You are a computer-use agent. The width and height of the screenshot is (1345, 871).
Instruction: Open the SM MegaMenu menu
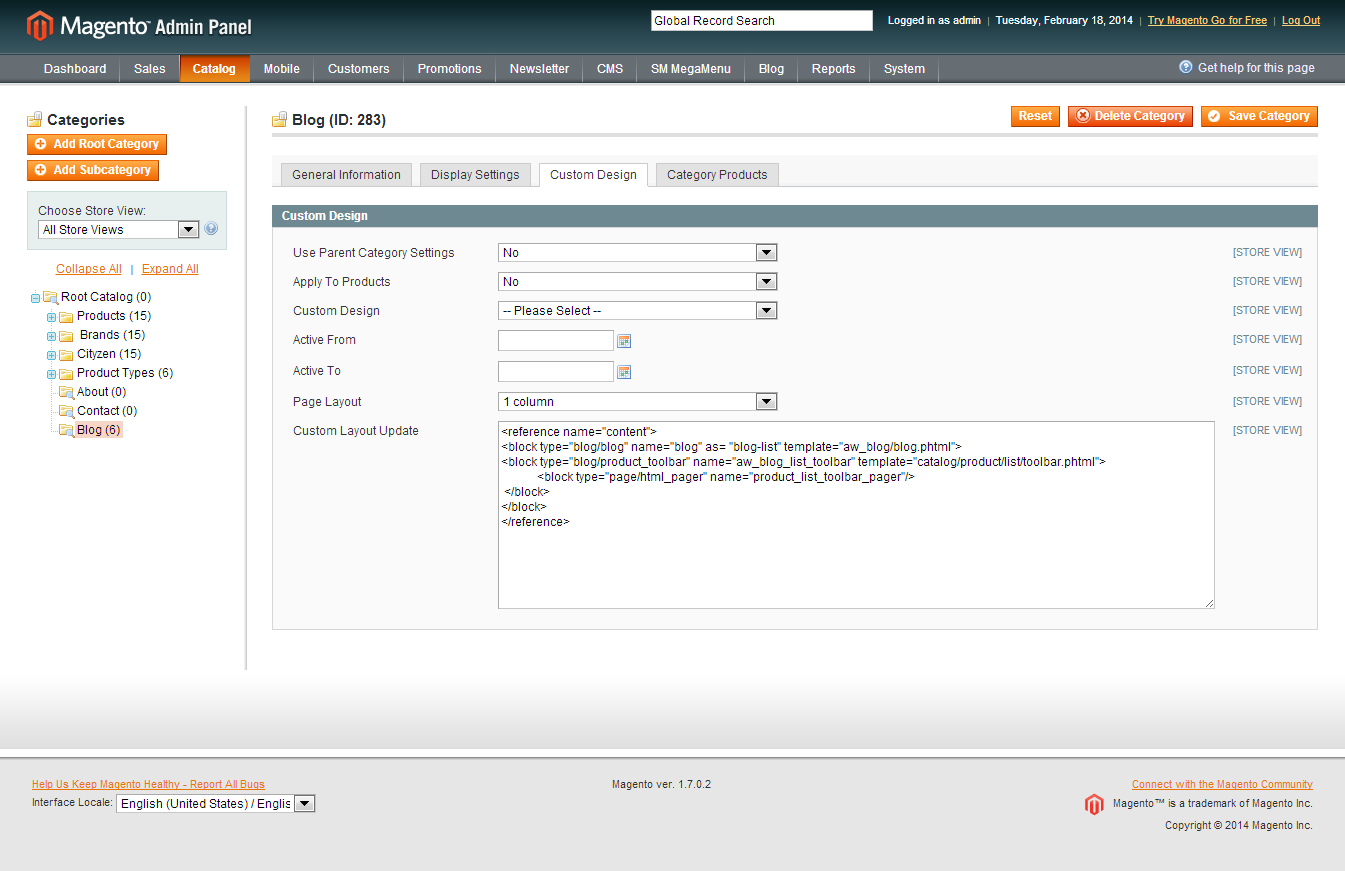(x=691, y=69)
